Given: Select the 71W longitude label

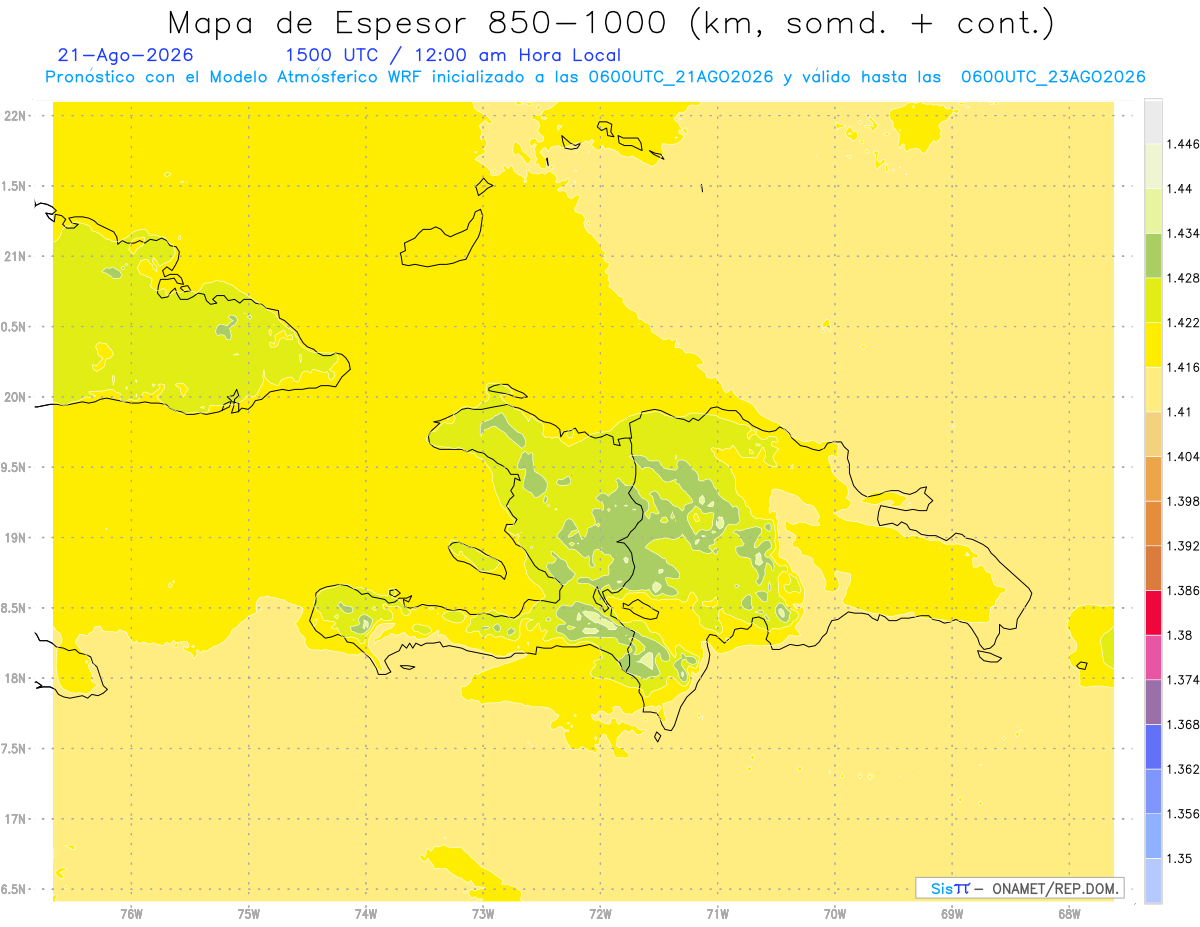Looking at the screenshot, I should (718, 914).
